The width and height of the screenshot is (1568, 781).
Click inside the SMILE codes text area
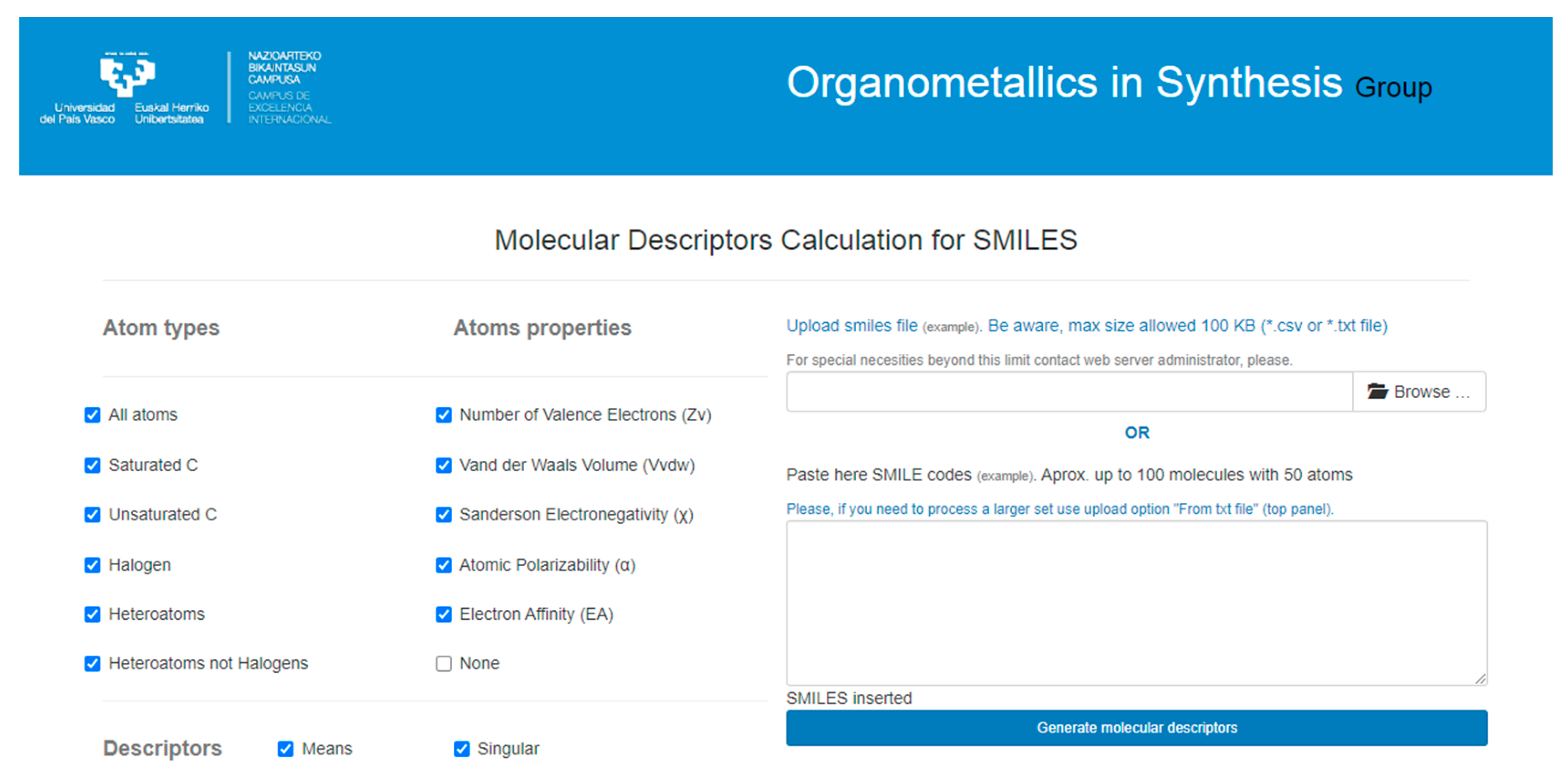1136,603
